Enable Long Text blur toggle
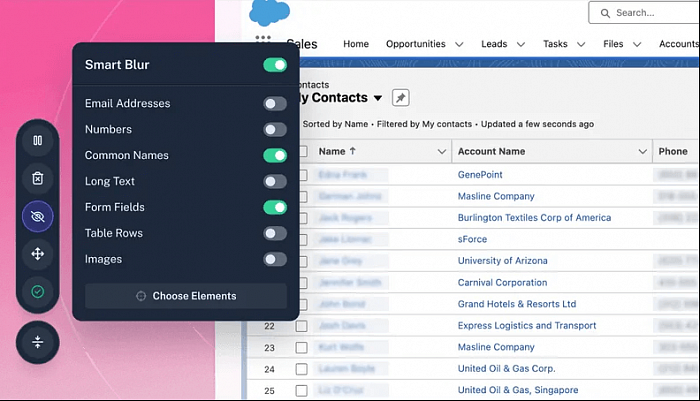 [x=275, y=181]
